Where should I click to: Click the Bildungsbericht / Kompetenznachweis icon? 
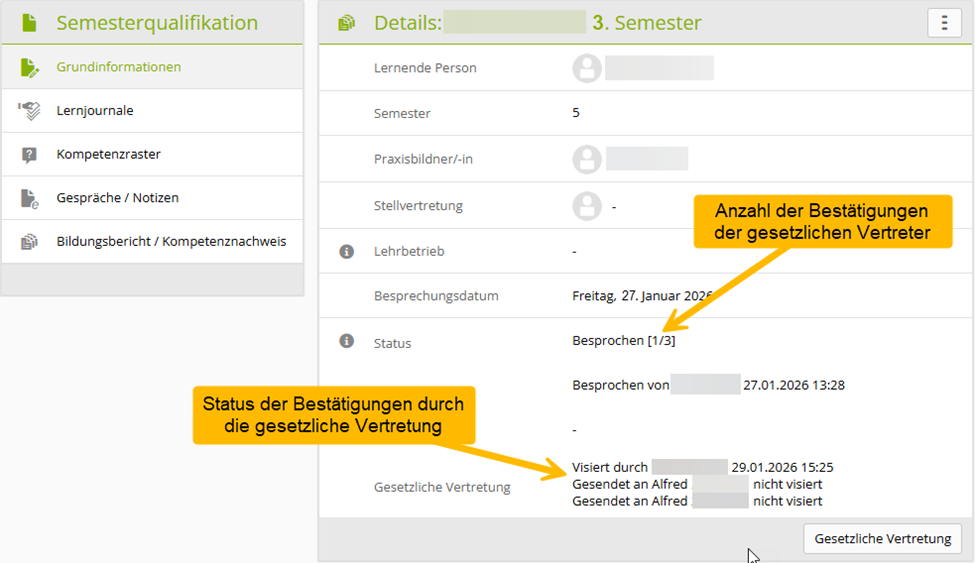pos(29,242)
